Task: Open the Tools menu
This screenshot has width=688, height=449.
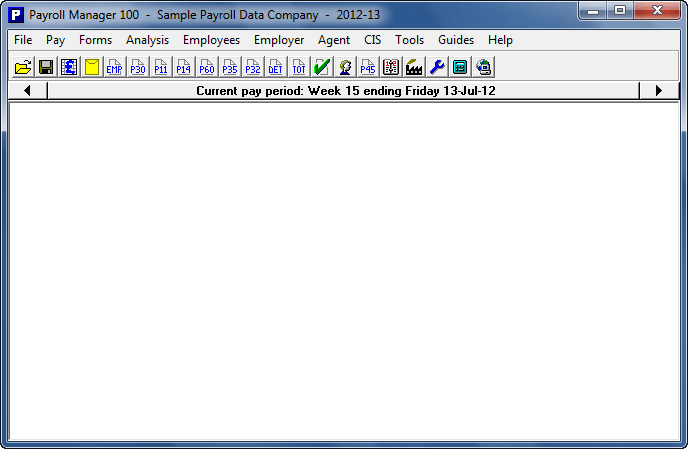Action: tap(409, 40)
